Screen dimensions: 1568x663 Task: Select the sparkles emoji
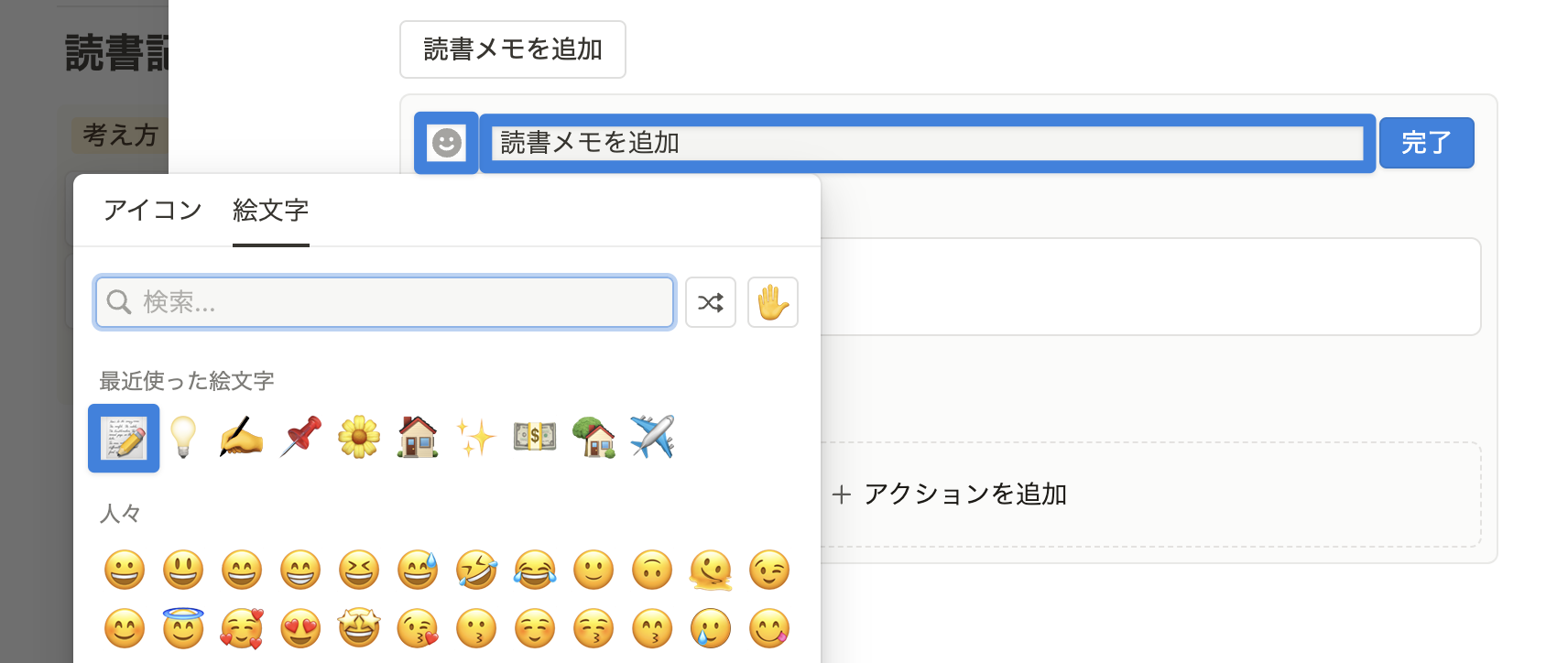[x=476, y=438]
